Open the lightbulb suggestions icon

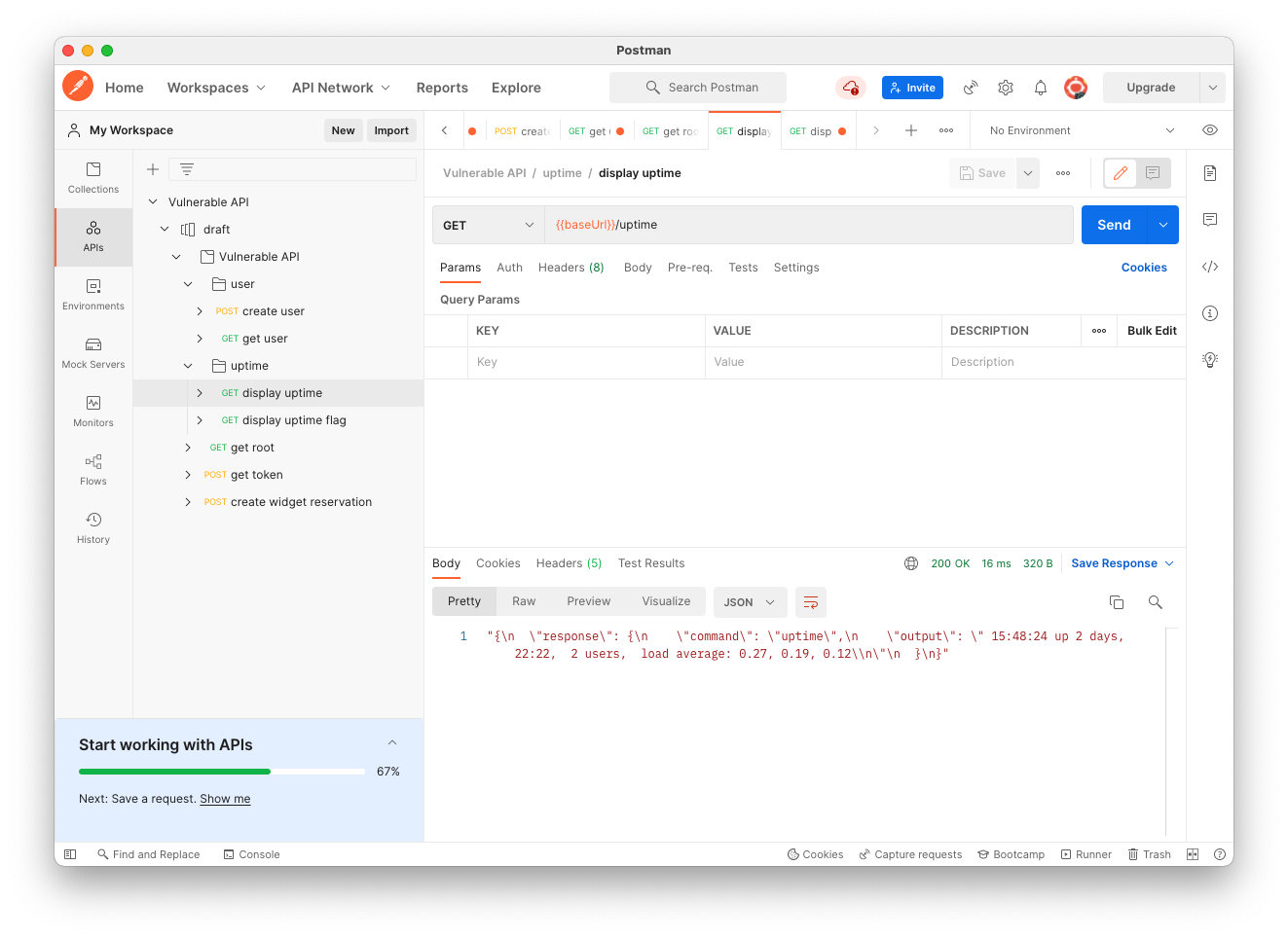pos(1210,360)
